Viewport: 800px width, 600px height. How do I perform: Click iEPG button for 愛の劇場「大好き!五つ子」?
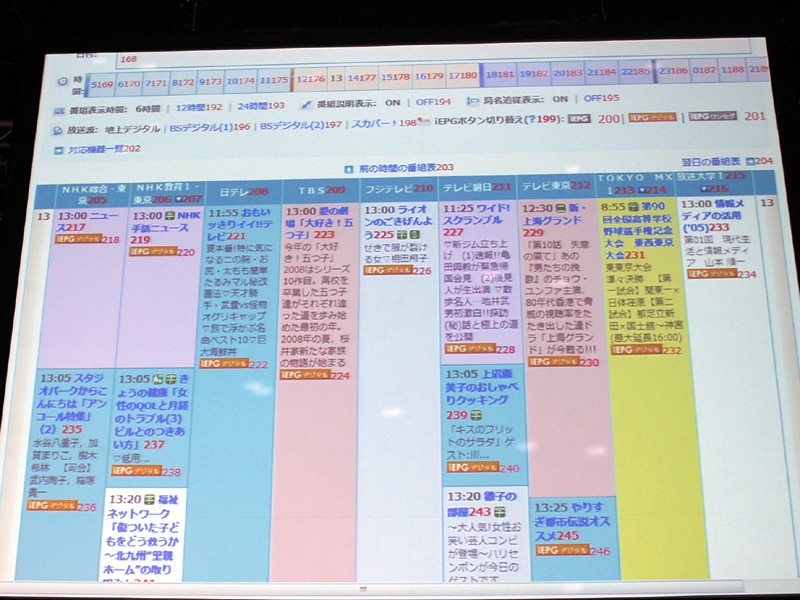pos(305,375)
